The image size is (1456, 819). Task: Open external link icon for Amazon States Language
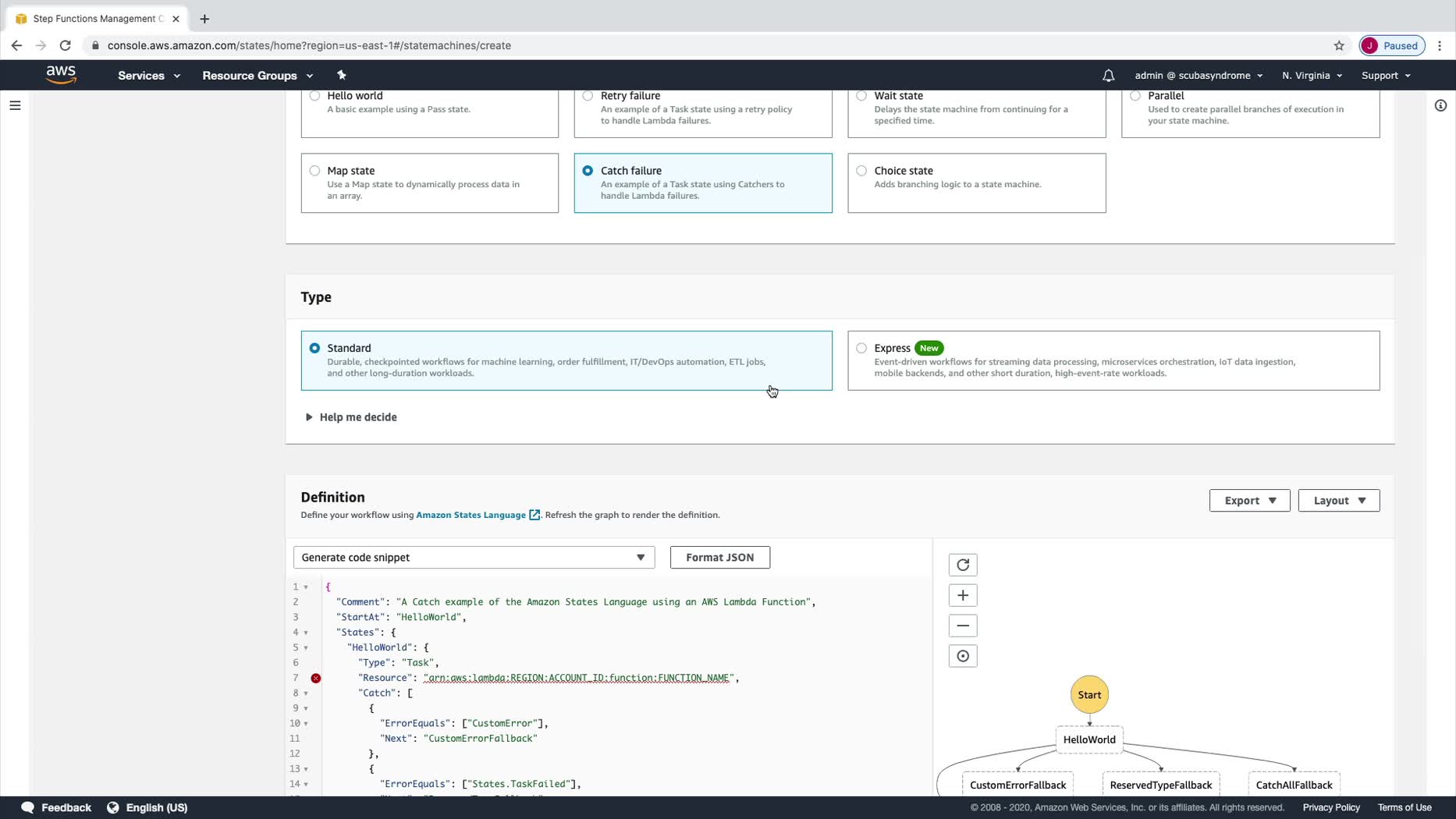click(x=534, y=515)
